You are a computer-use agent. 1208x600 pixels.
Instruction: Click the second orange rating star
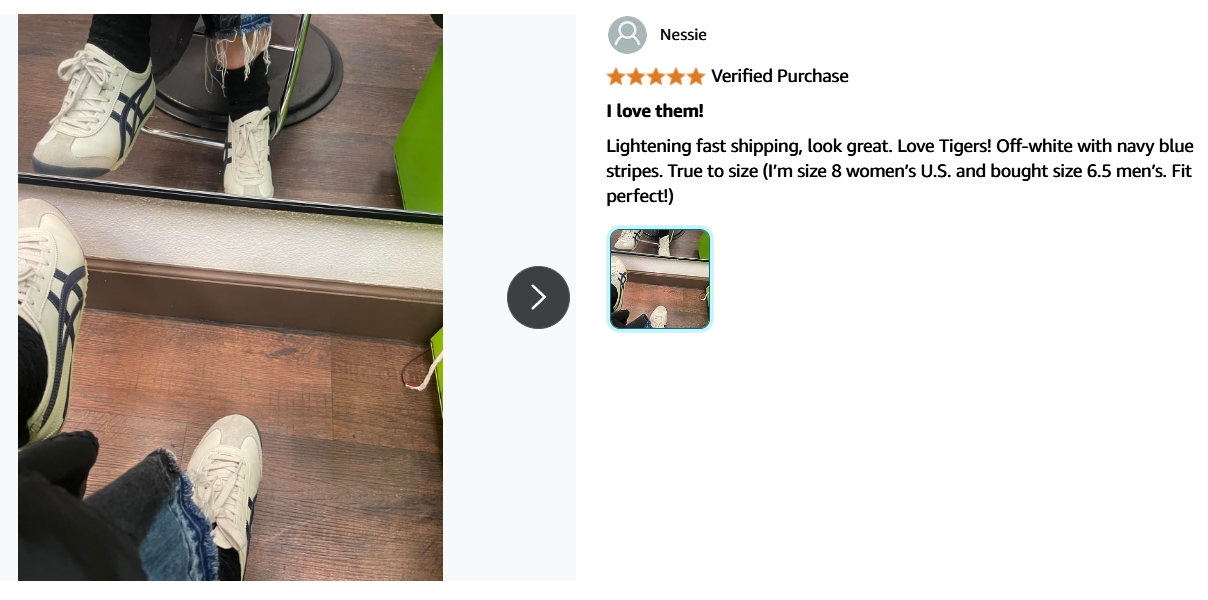pos(636,76)
